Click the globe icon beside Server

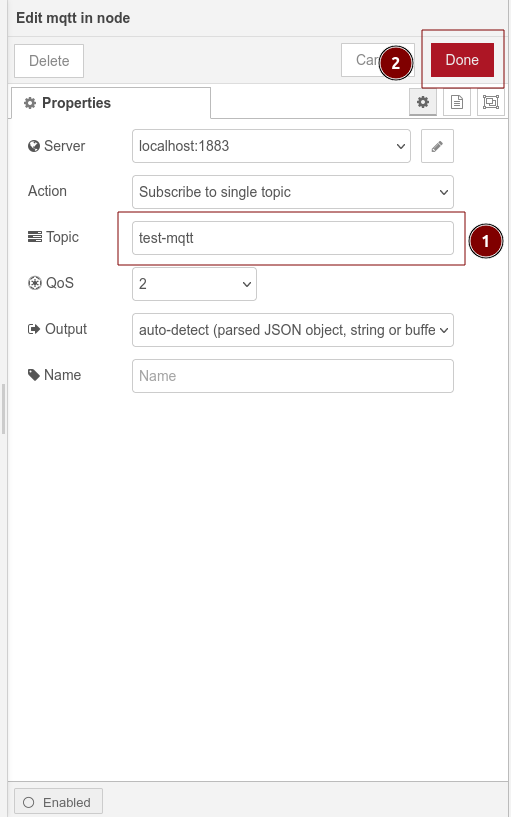coord(34,146)
